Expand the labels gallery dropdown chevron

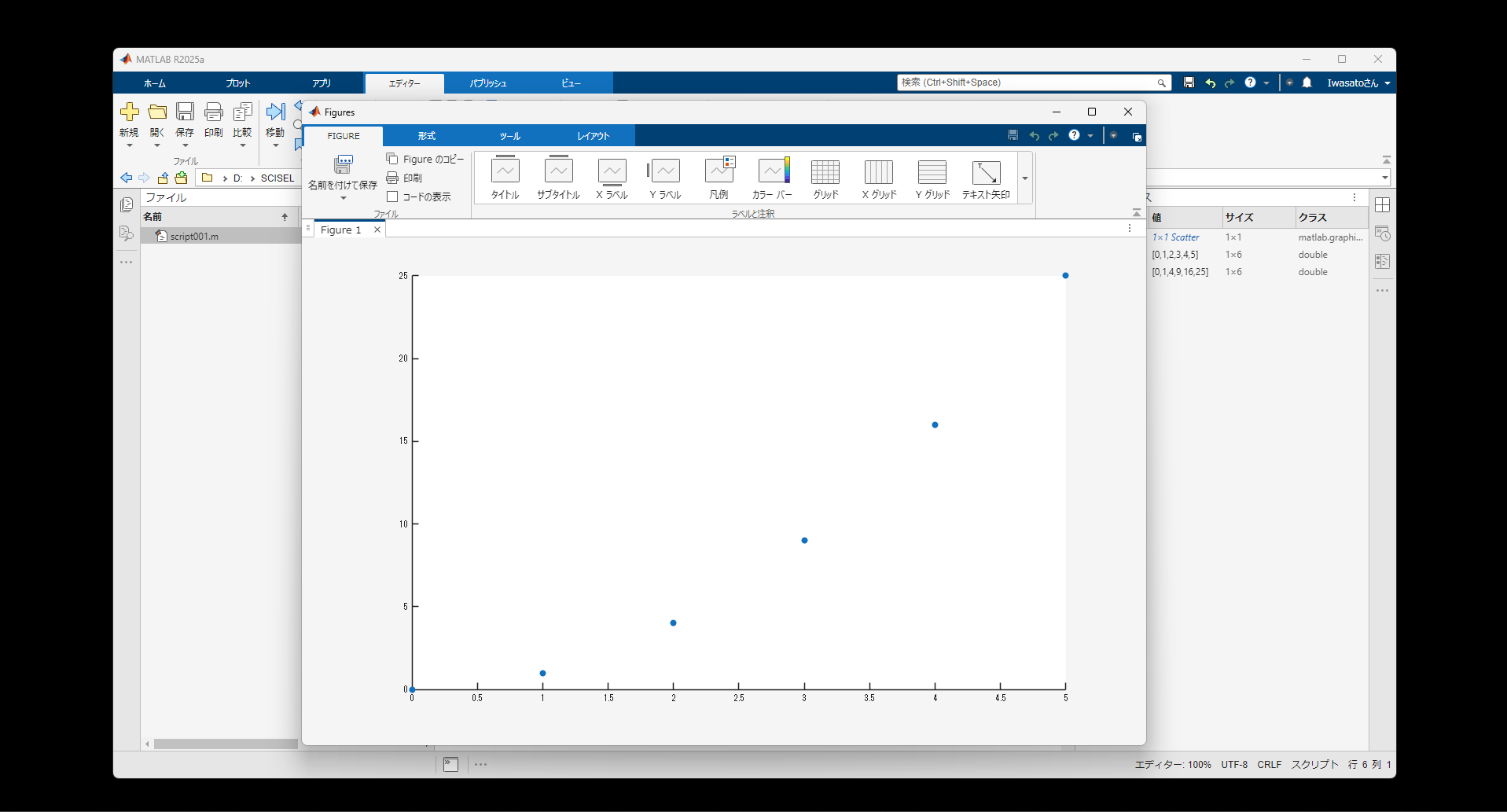[1024, 178]
